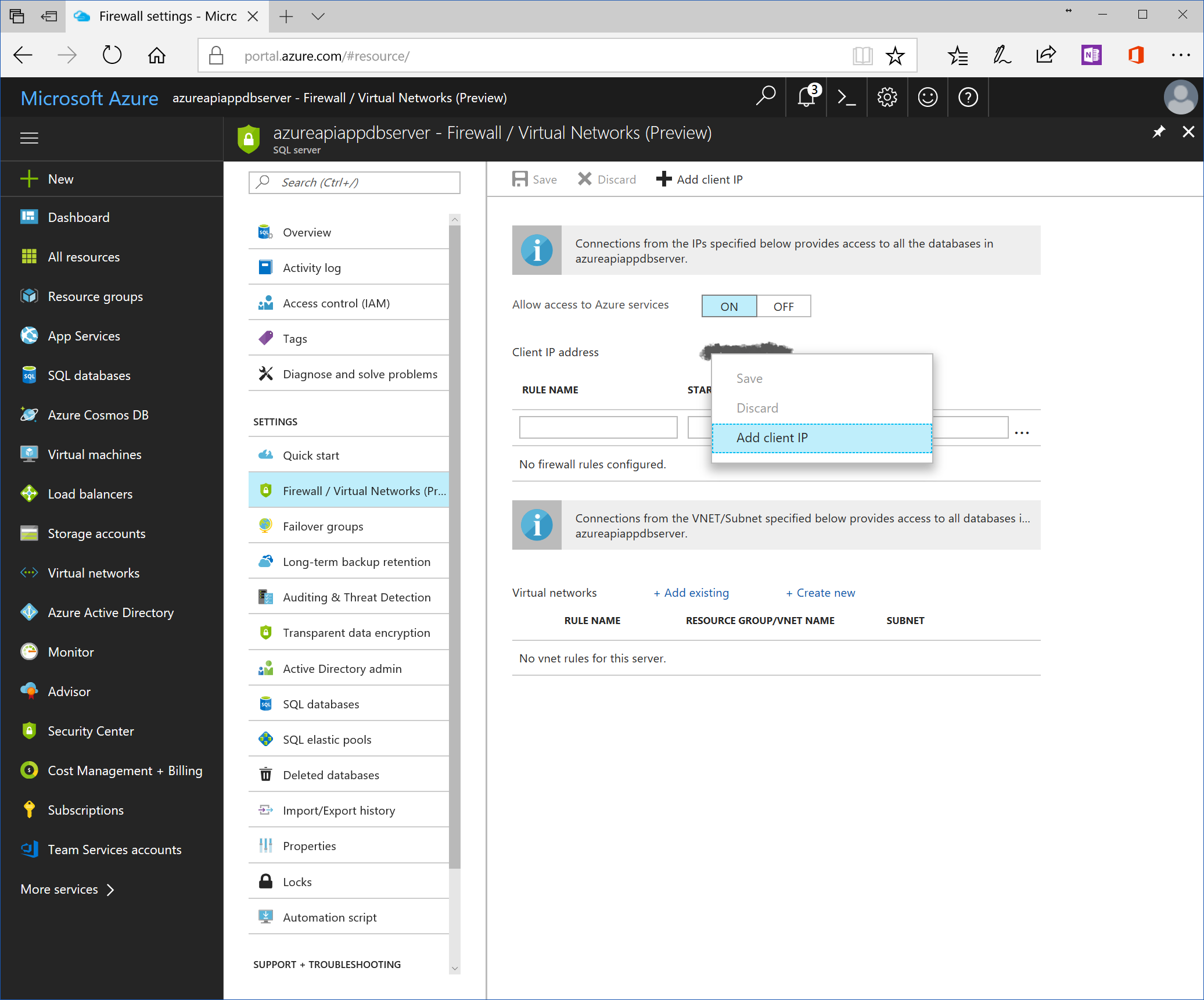
Task: Click the rule name input field
Action: [x=598, y=427]
